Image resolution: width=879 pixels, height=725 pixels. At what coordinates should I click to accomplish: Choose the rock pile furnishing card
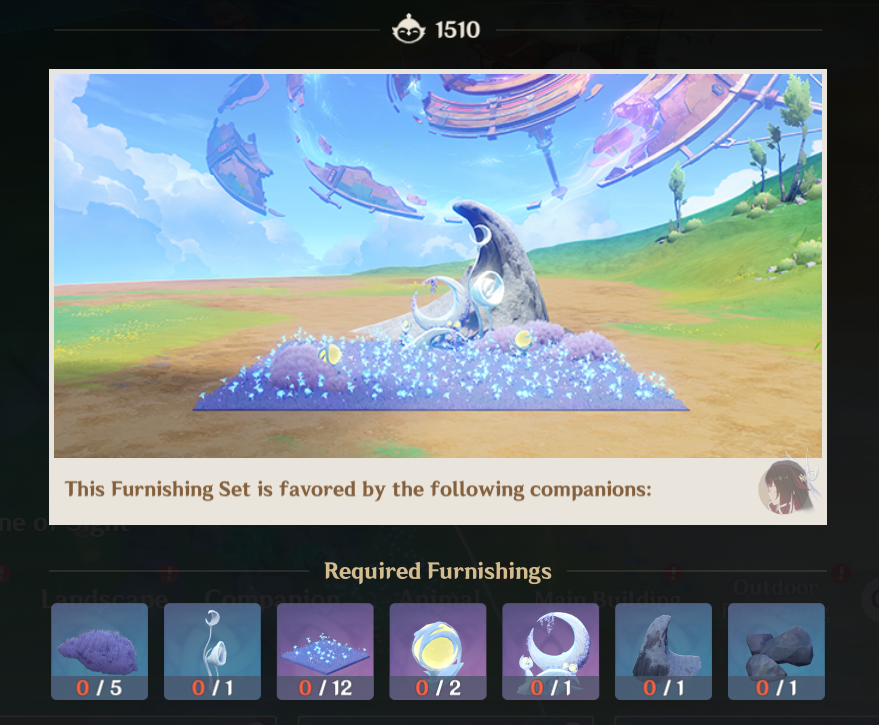coord(776,651)
